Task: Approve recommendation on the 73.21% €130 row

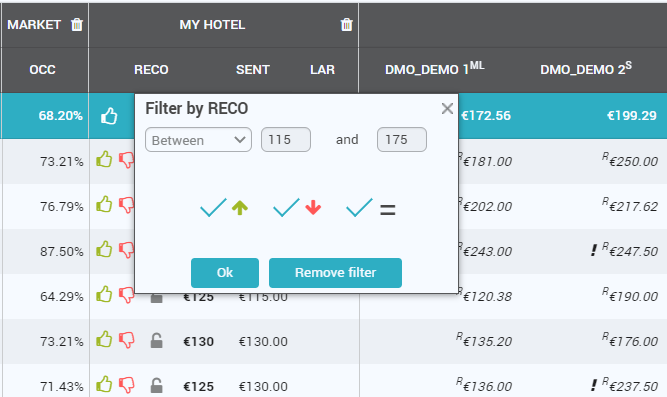Action: 104,340
